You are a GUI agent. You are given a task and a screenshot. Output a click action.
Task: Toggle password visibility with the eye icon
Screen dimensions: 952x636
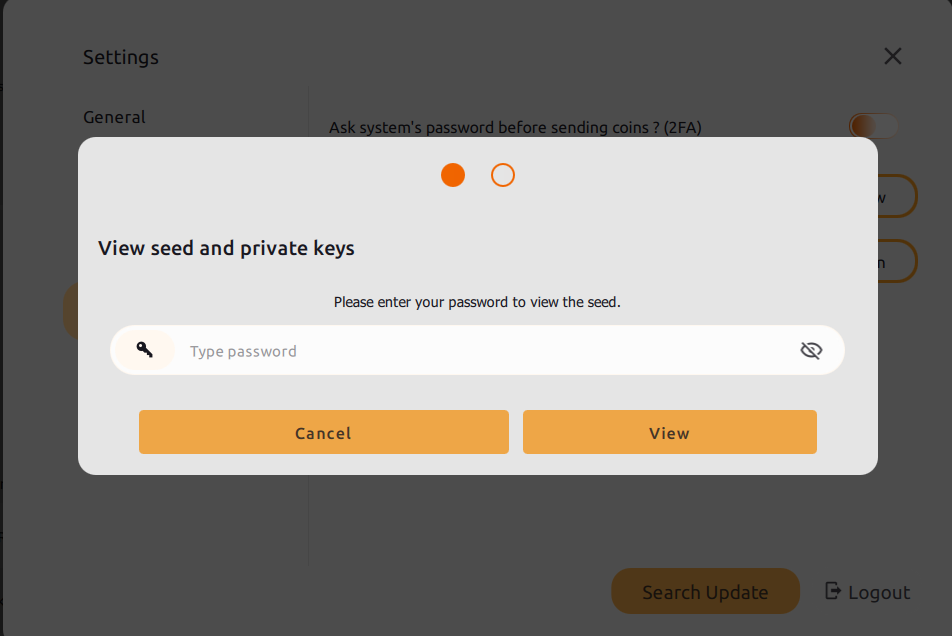click(811, 350)
